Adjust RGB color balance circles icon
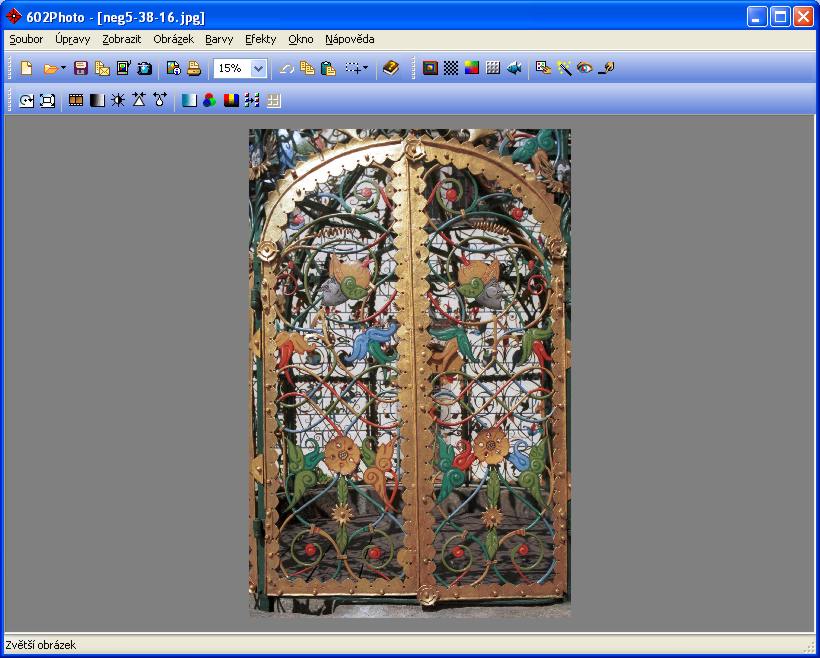 click(x=210, y=100)
